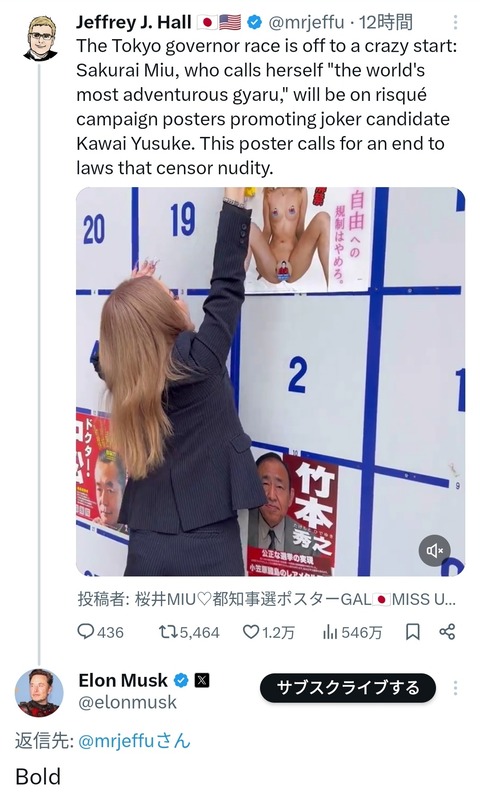The height and width of the screenshot is (800, 480).
Task: Open the three-dot menu on Jeffrey's tweet
Action: click(455, 22)
